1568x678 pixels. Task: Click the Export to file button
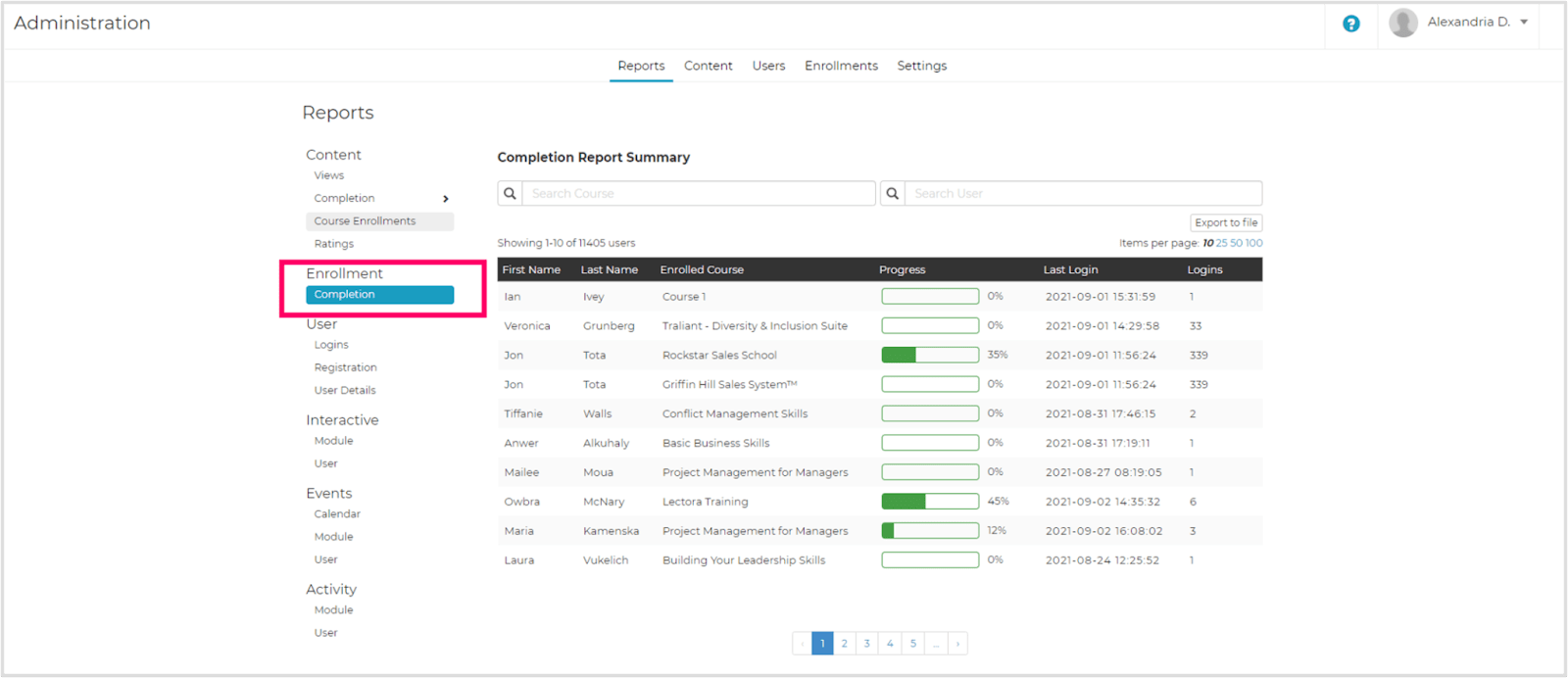(x=1226, y=222)
